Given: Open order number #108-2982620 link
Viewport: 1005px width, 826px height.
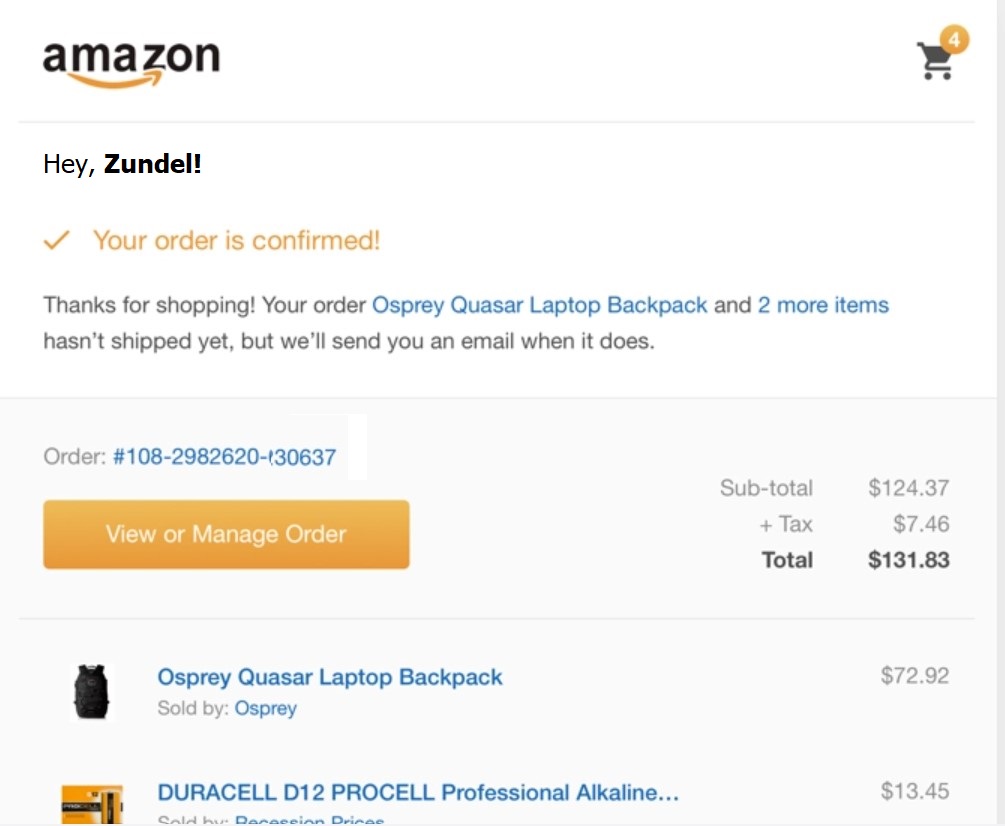Looking at the screenshot, I should pyautogui.click(x=224, y=457).
